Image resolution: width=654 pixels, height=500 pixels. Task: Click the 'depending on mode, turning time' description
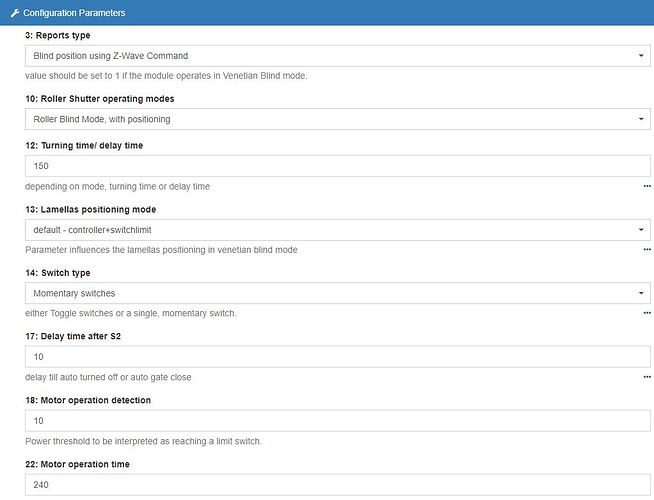(117, 186)
